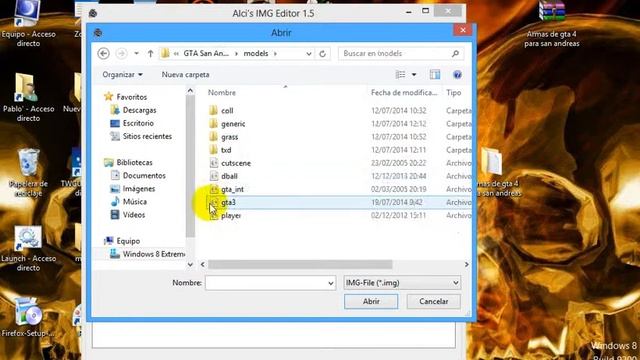Click the horizontal scrollbar left arrow
The height and width of the screenshot is (360, 640).
tap(202, 264)
